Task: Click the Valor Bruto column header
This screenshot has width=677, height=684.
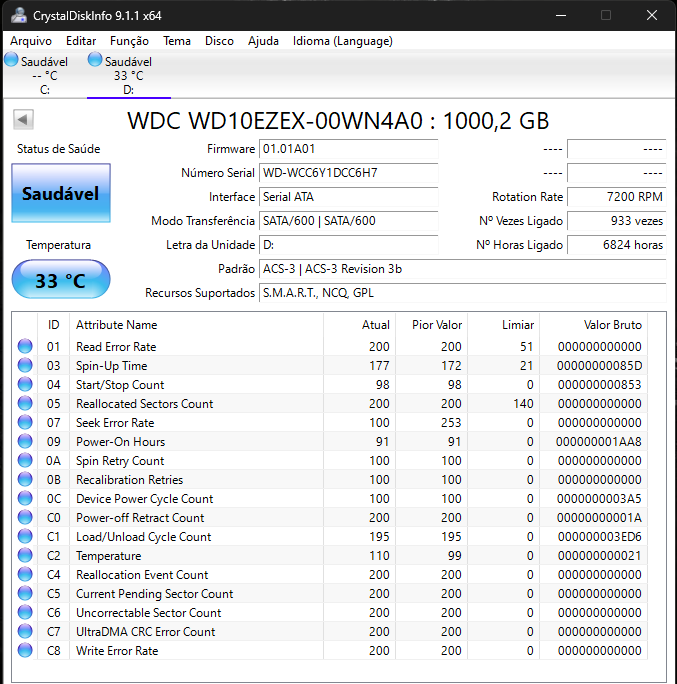Action: (593, 325)
